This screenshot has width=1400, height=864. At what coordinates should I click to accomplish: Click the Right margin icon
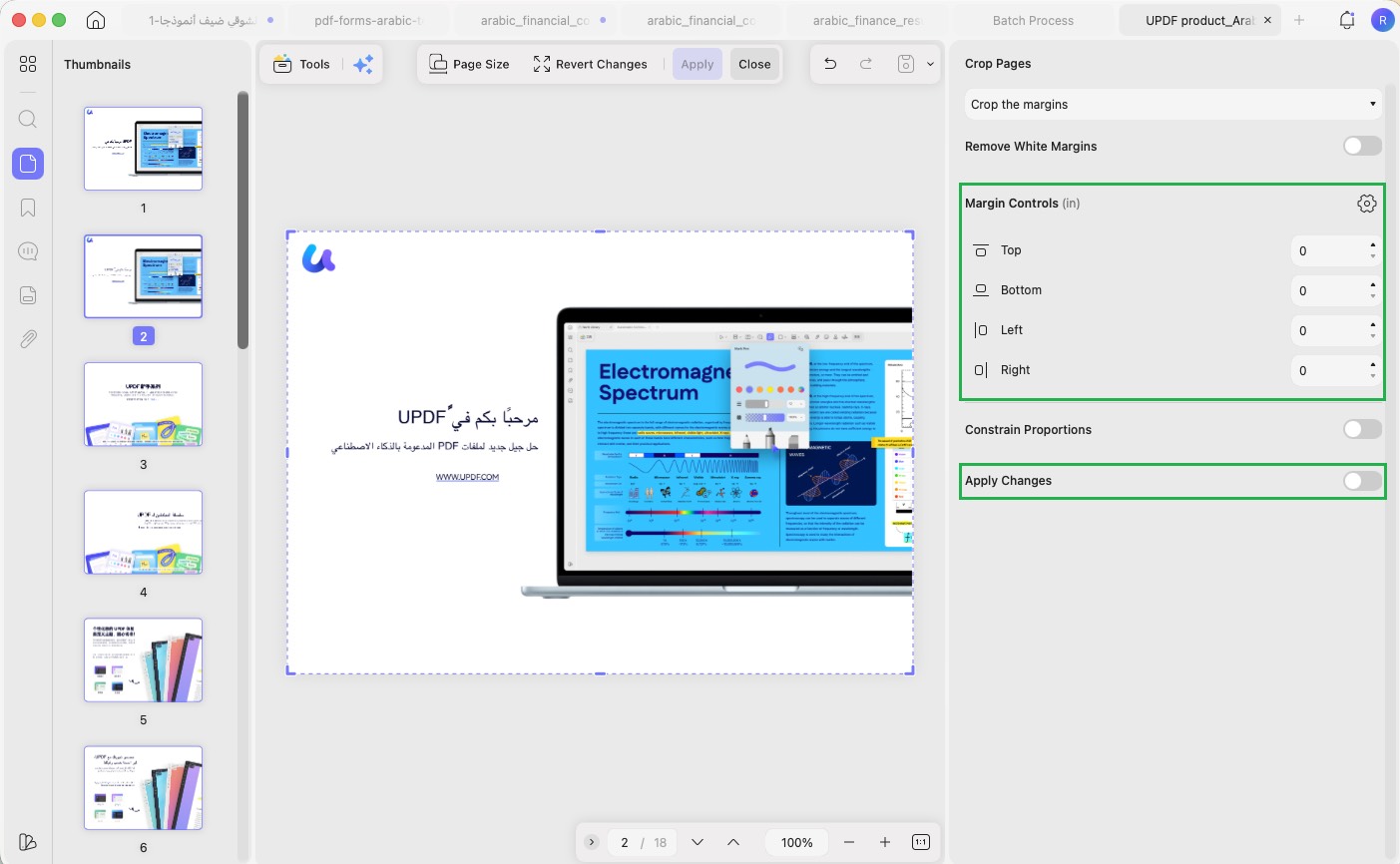(981, 370)
